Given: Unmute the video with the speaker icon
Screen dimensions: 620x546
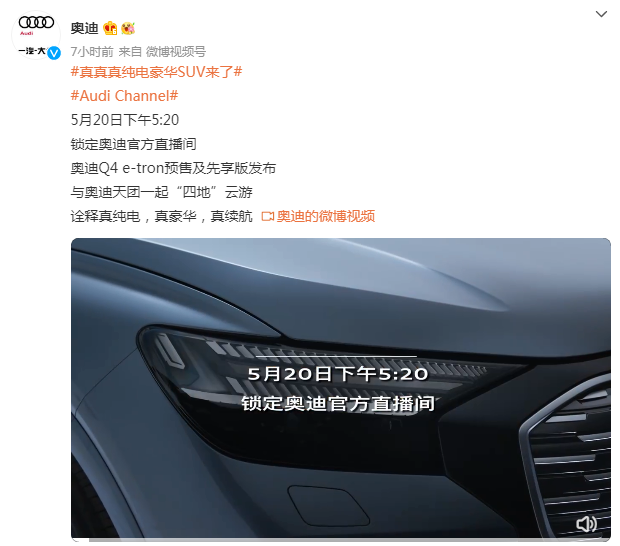Looking at the screenshot, I should (x=586, y=523).
